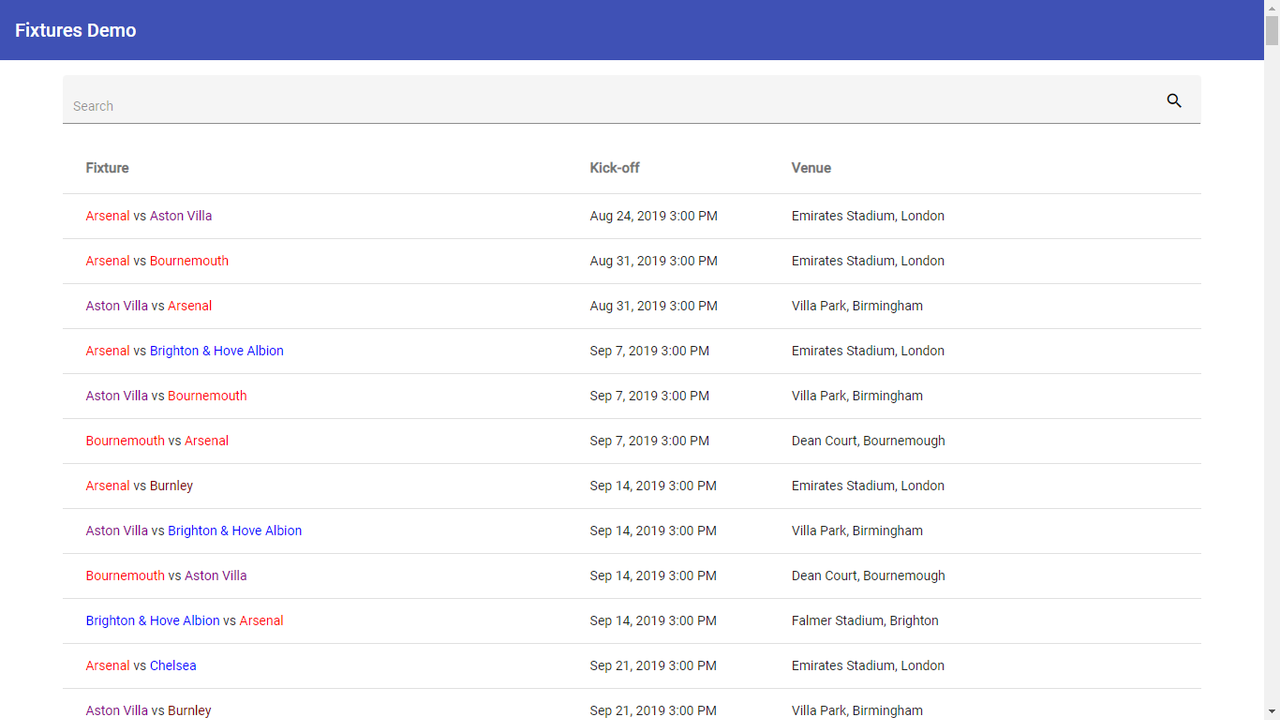Click the Villa Park, Birmingham venue entry
1280x720 pixels.
856,305
